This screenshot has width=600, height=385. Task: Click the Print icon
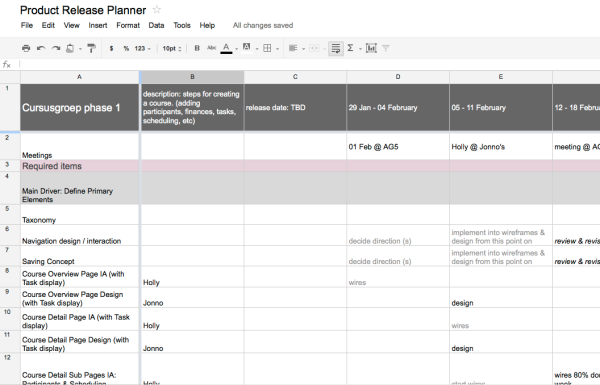click(26, 48)
